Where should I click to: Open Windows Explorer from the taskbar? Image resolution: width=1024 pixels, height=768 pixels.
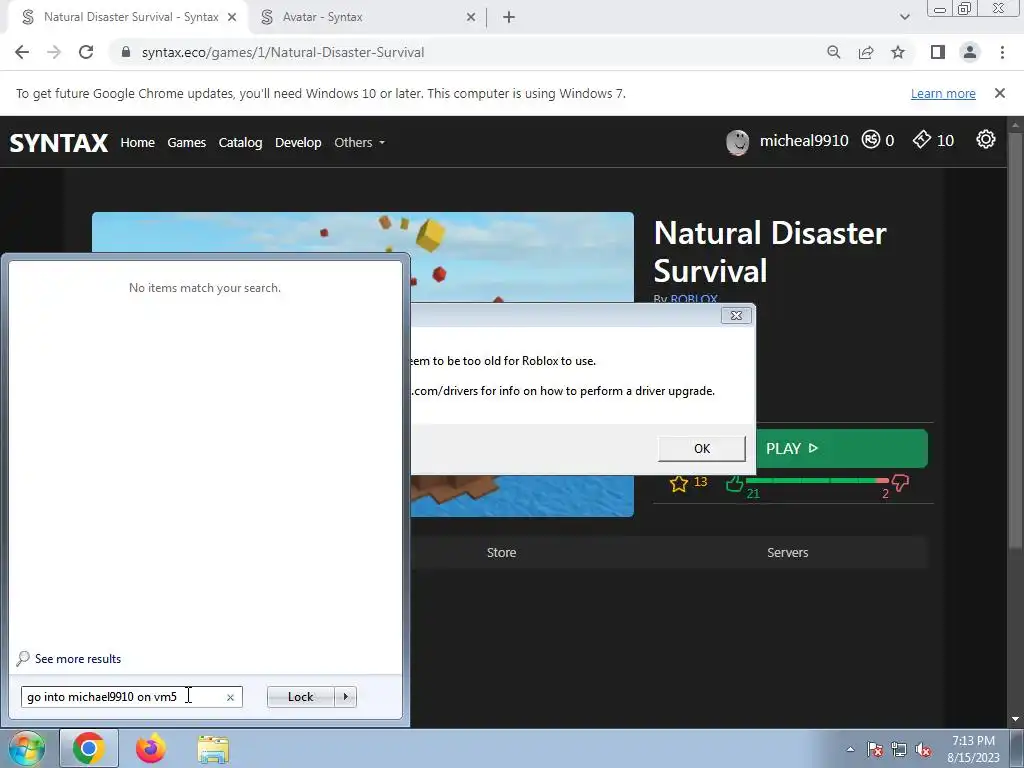213,748
